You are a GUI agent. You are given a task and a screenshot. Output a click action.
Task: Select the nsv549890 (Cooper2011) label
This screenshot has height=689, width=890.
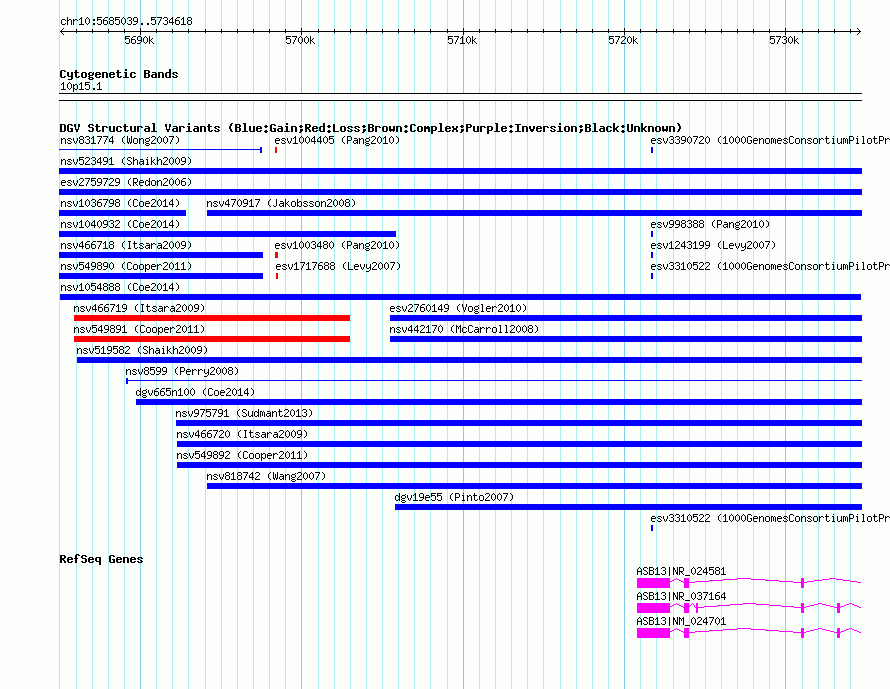(x=126, y=266)
